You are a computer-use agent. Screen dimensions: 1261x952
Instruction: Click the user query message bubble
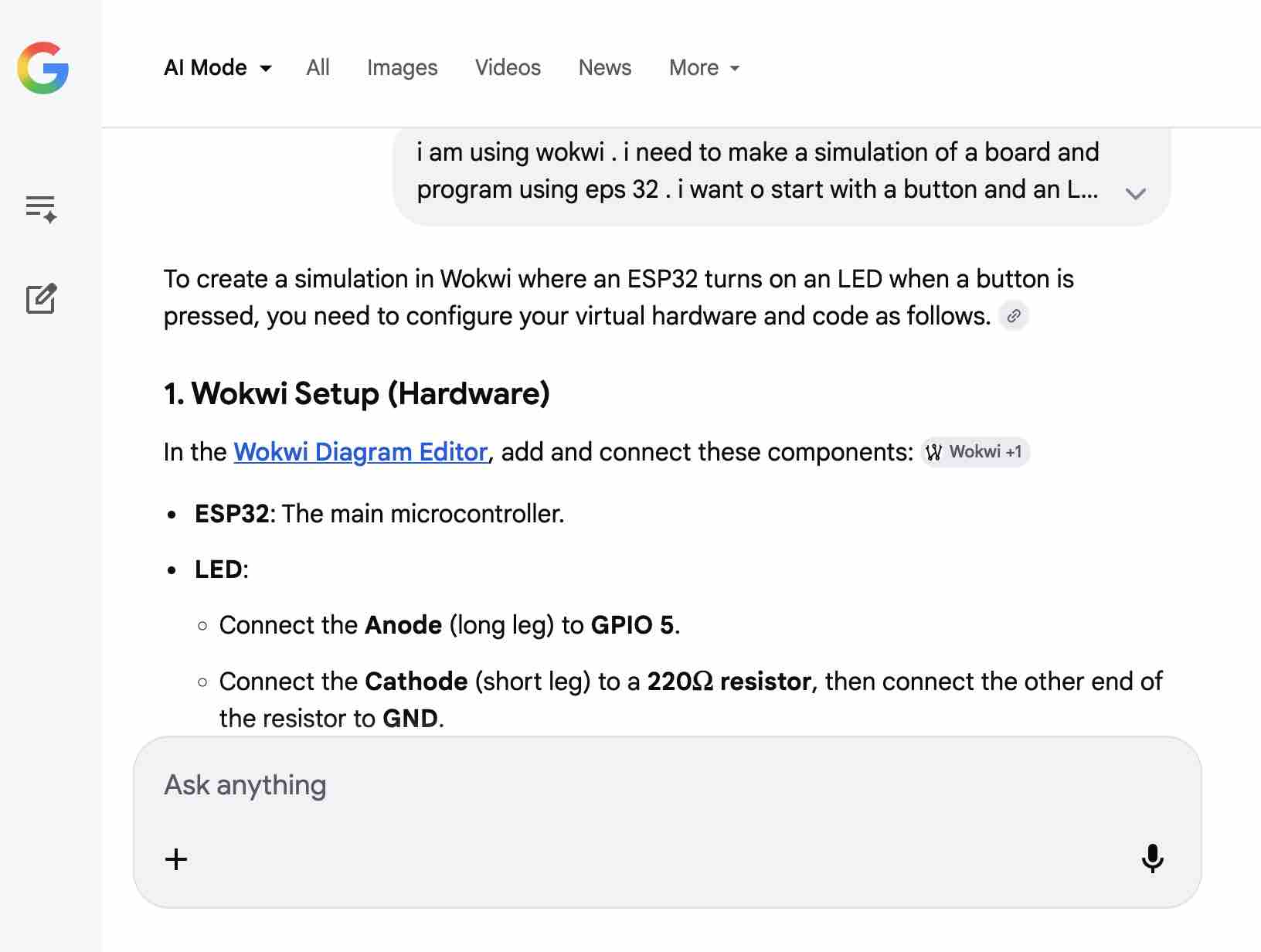[757, 171]
